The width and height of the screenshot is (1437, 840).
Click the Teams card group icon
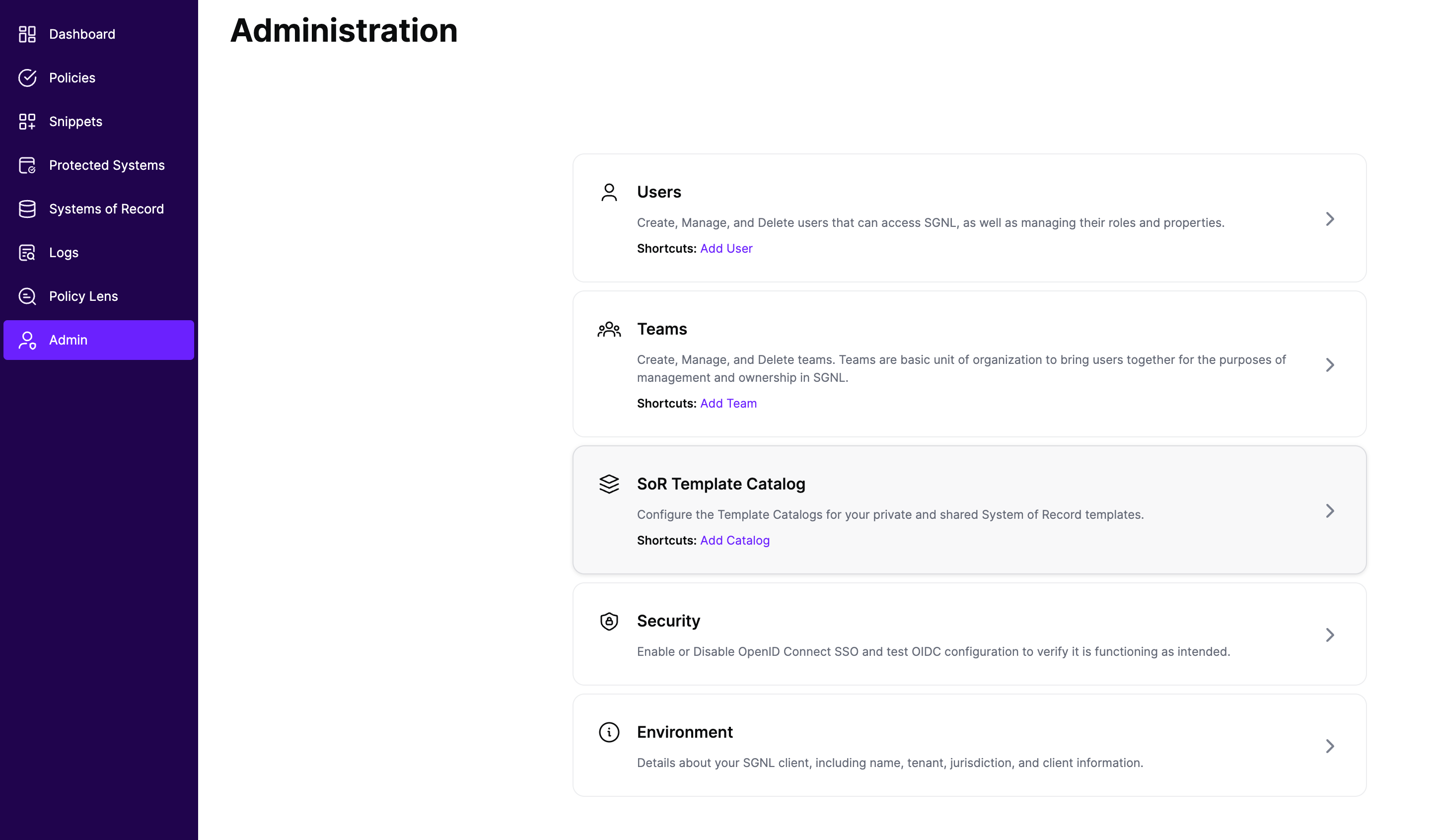tap(609, 330)
